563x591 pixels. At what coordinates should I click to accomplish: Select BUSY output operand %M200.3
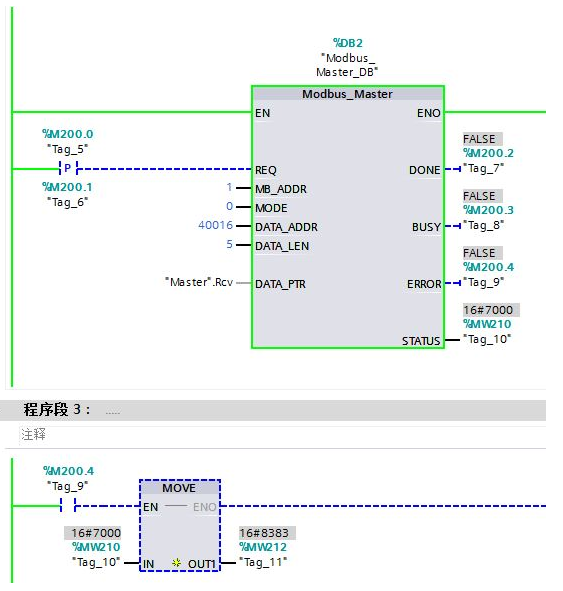click(488, 210)
